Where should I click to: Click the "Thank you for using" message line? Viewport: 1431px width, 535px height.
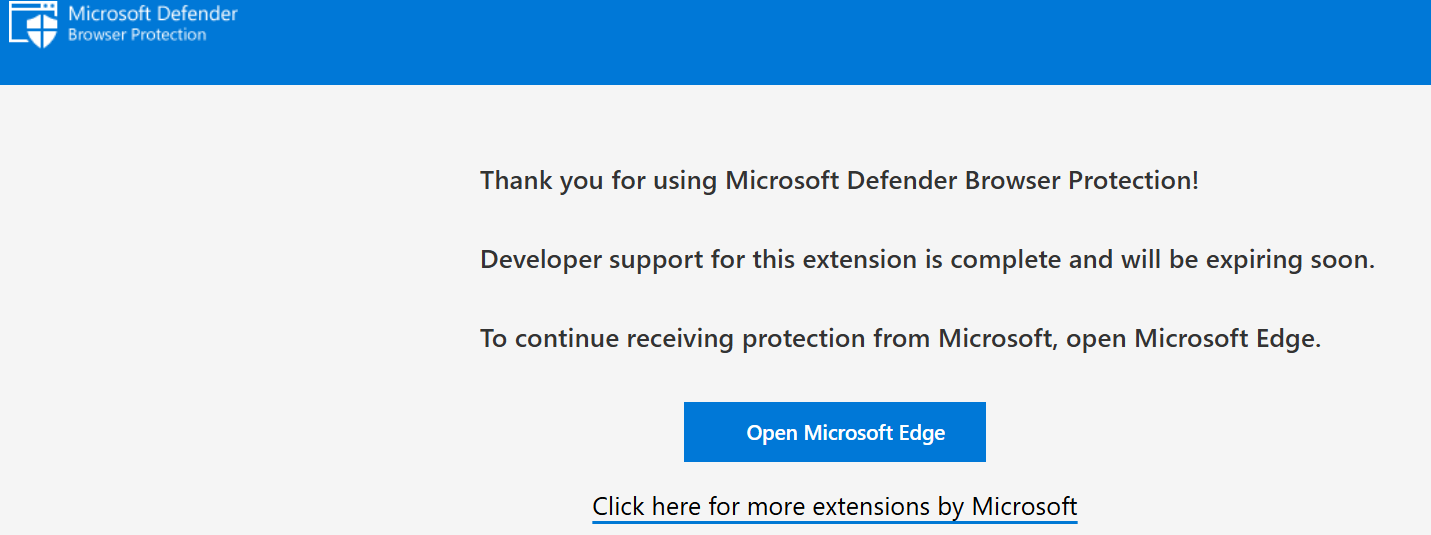click(x=839, y=181)
